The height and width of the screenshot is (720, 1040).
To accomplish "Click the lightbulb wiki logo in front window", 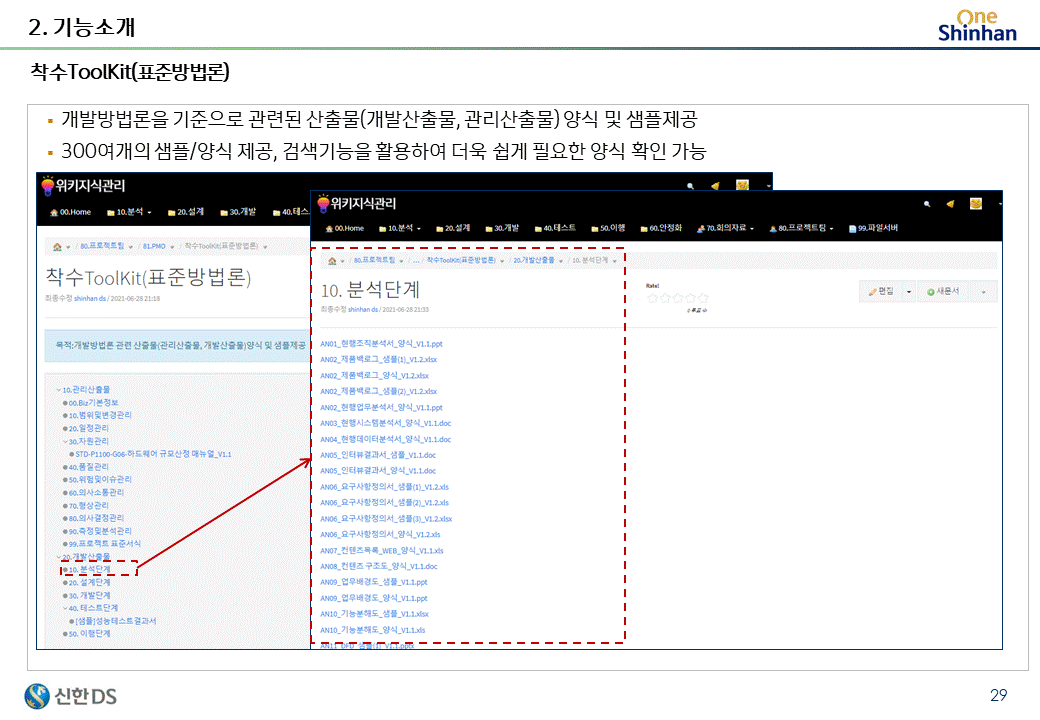I will [323, 204].
